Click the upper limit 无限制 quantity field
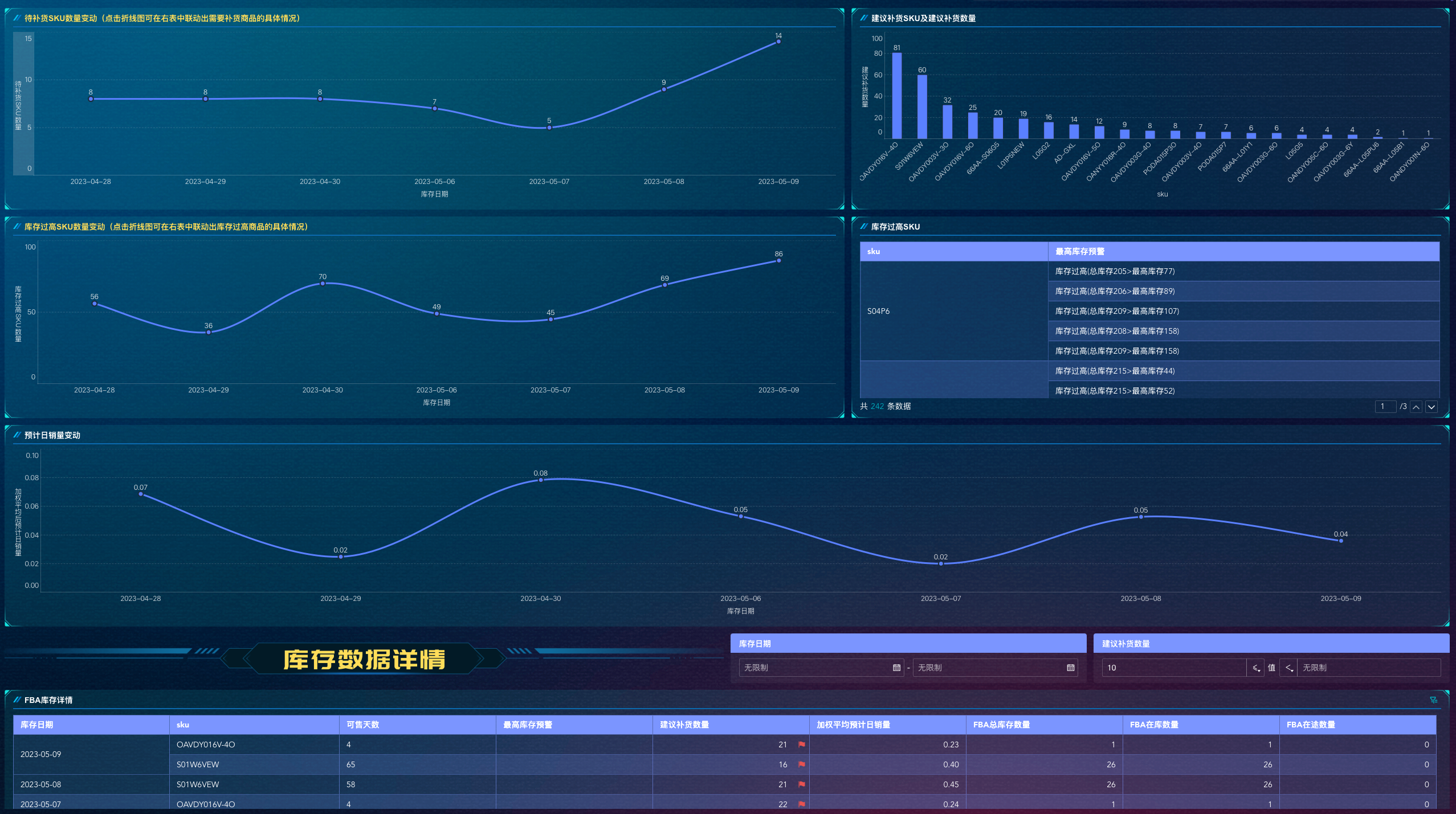The image size is (1456, 814). (1368, 668)
